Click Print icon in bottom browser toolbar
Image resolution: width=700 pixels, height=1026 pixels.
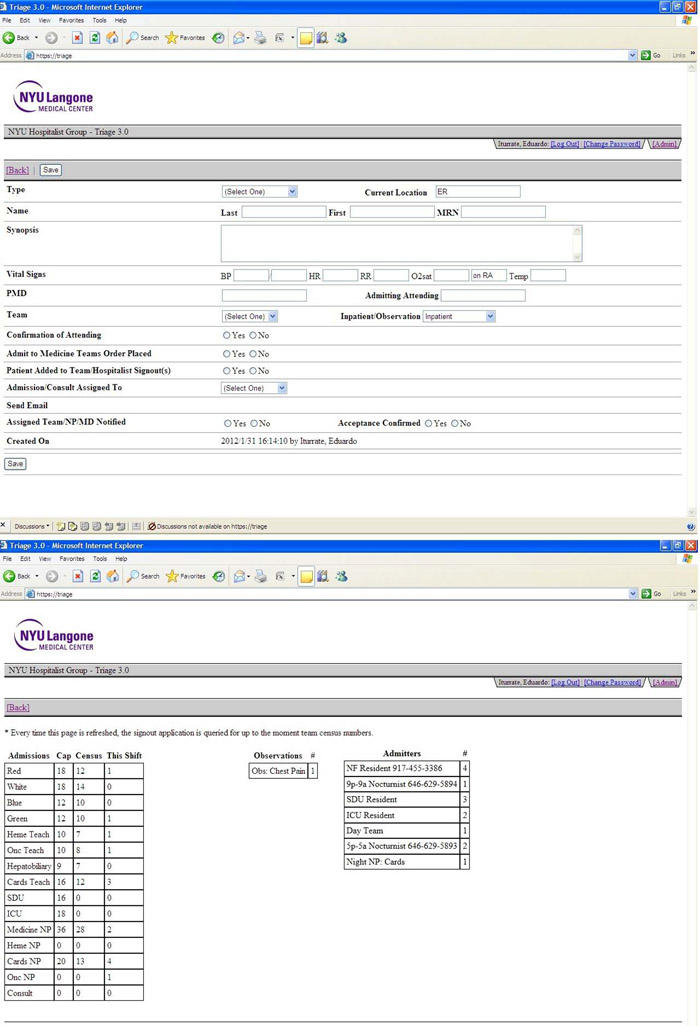click(261, 576)
